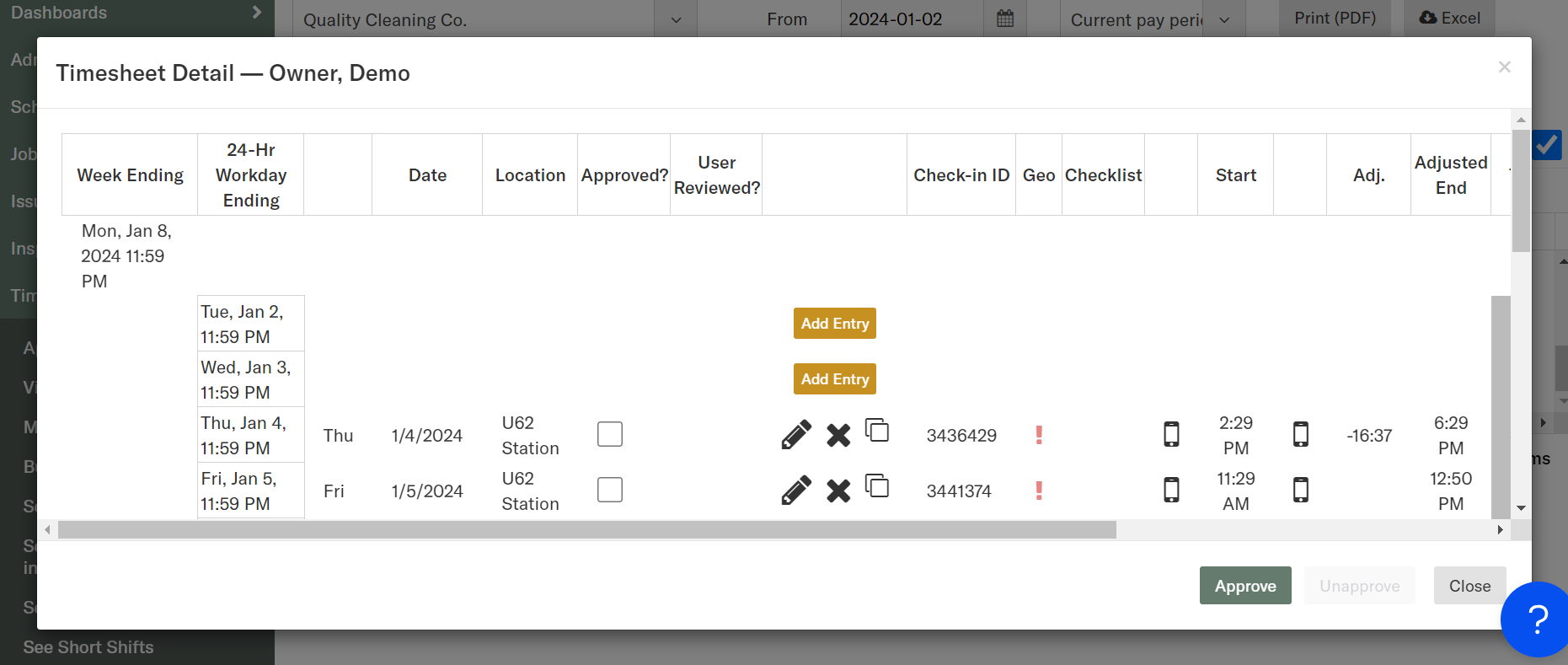Open the blue help question mark
The image size is (1568, 665).
click(x=1538, y=619)
